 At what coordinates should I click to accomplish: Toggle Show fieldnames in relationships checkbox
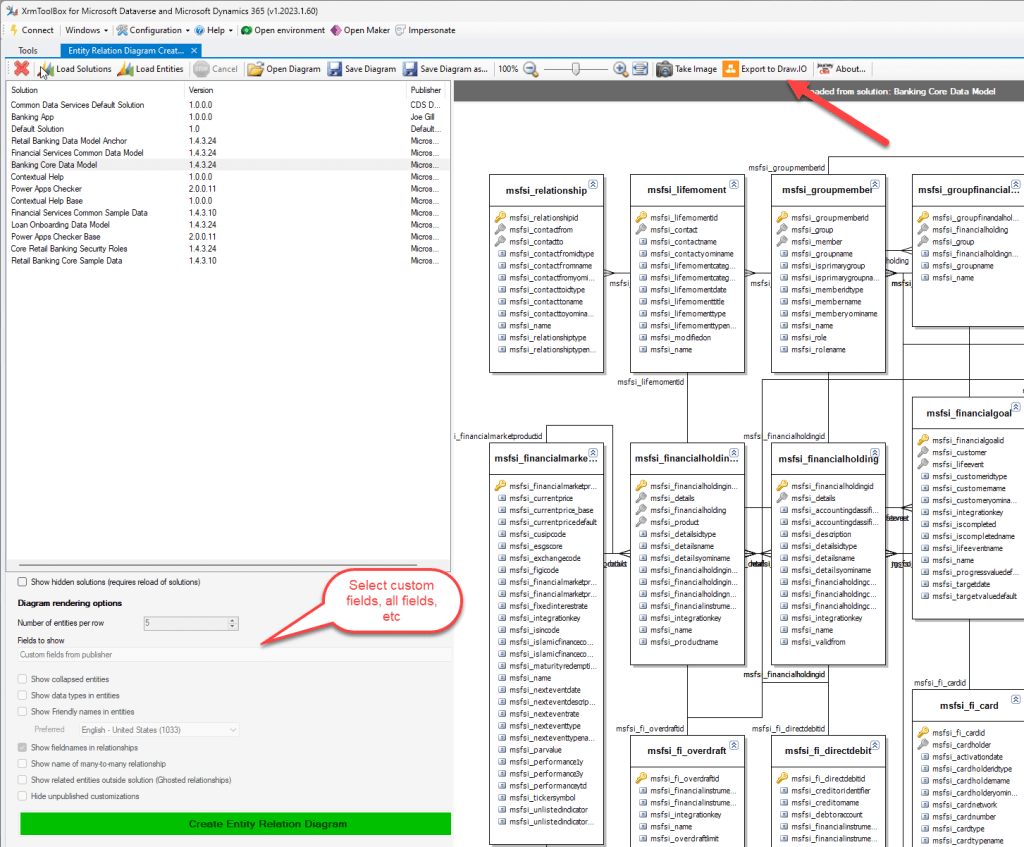[x=23, y=748]
